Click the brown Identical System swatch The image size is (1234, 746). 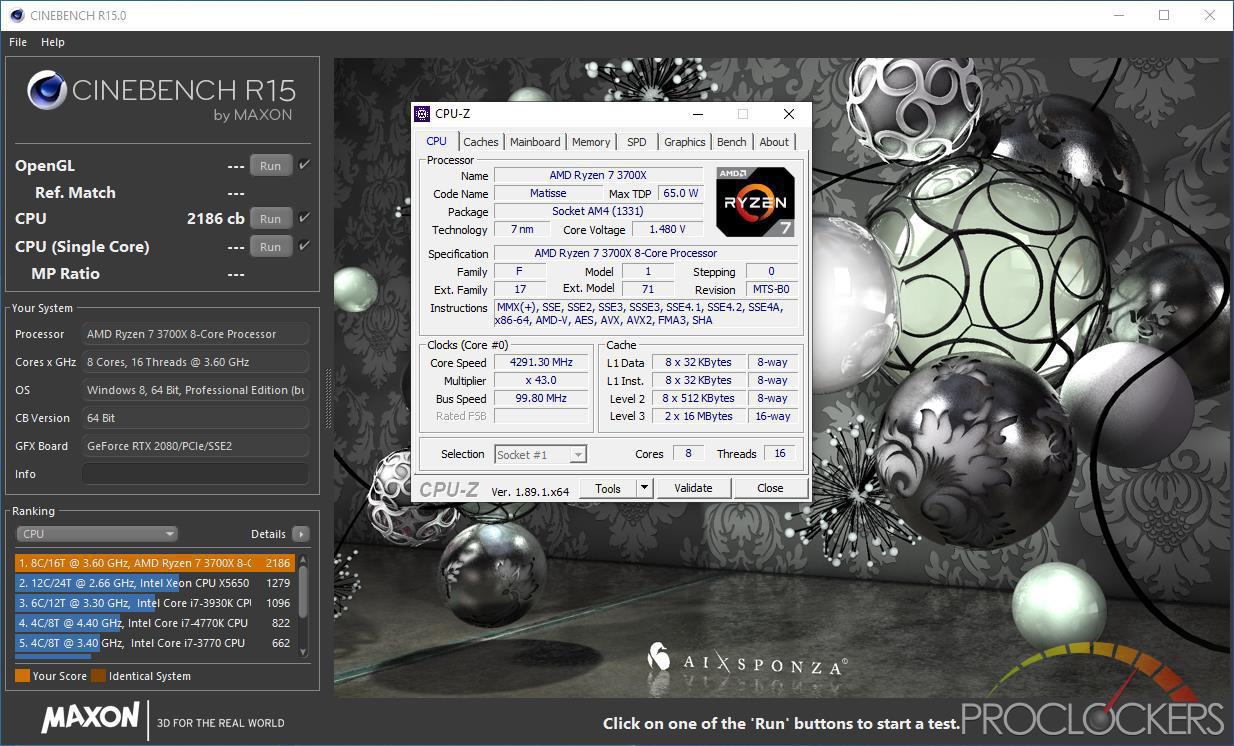pyautogui.click(x=98, y=676)
